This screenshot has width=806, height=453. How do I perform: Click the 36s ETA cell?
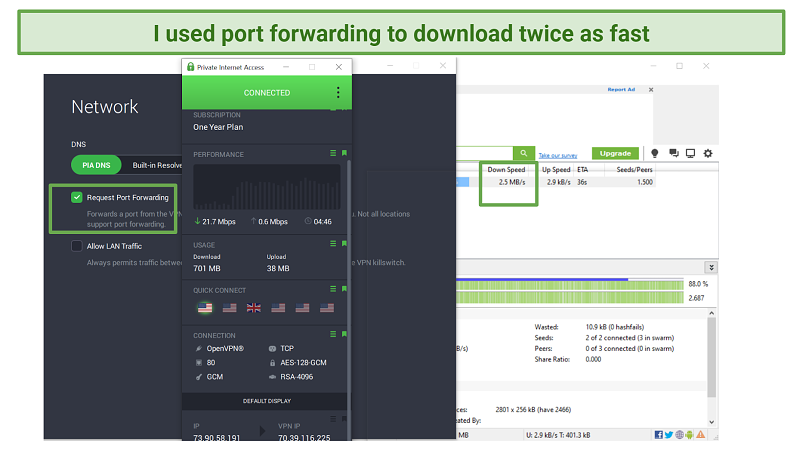[x=582, y=182]
